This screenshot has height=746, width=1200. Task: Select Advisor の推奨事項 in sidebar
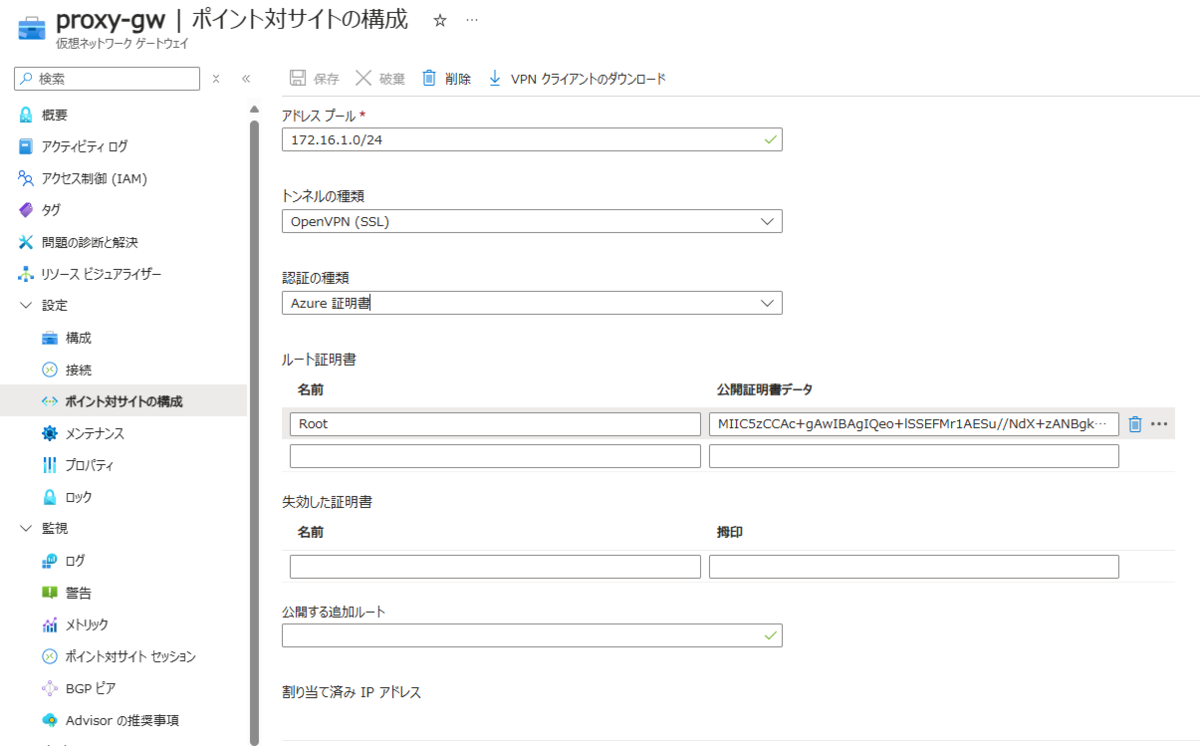[124, 720]
